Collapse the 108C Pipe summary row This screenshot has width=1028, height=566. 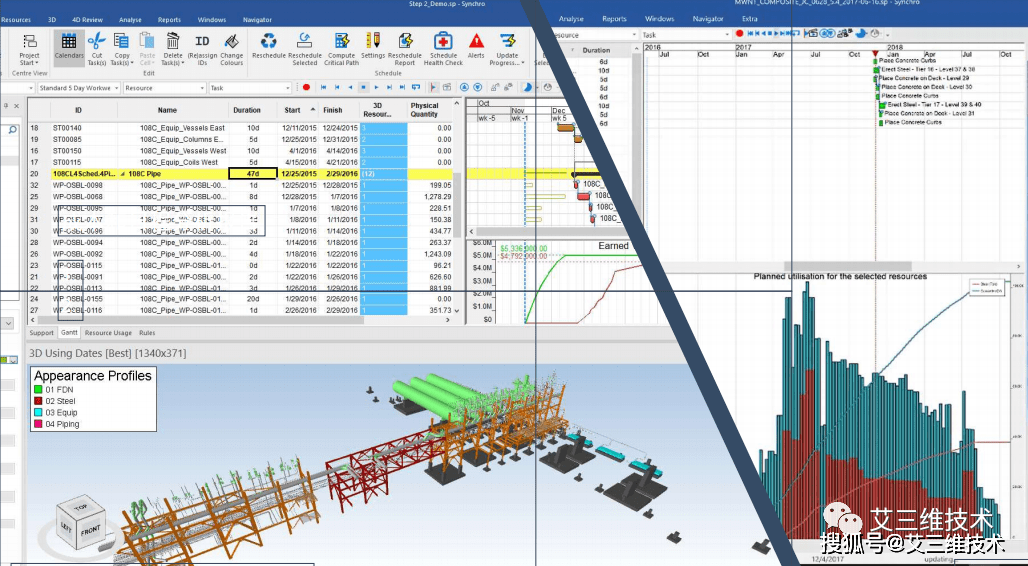[x=123, y=174]
